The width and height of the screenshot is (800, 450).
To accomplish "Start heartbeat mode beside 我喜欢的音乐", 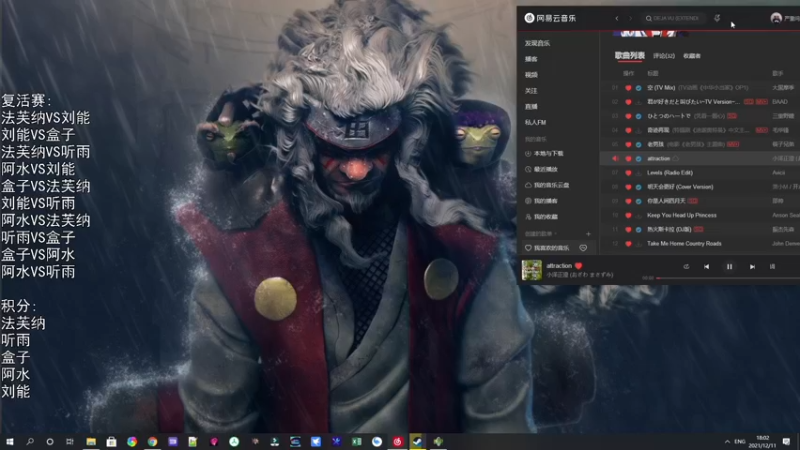I will click(x=583, y=248).
